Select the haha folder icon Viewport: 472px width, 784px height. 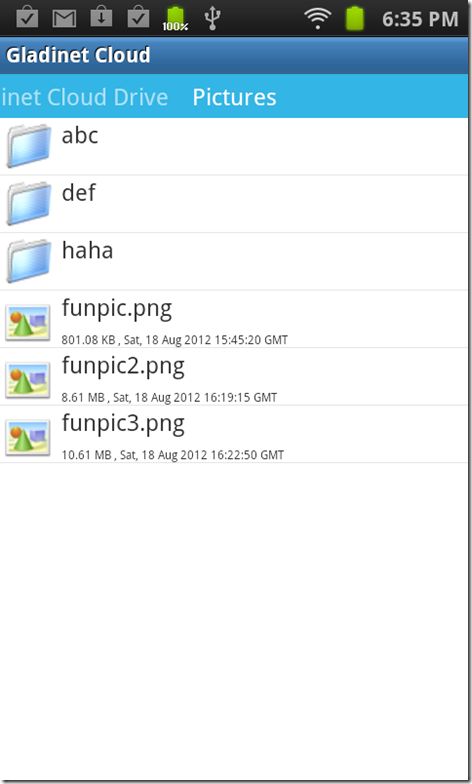(x=28, y=261)
